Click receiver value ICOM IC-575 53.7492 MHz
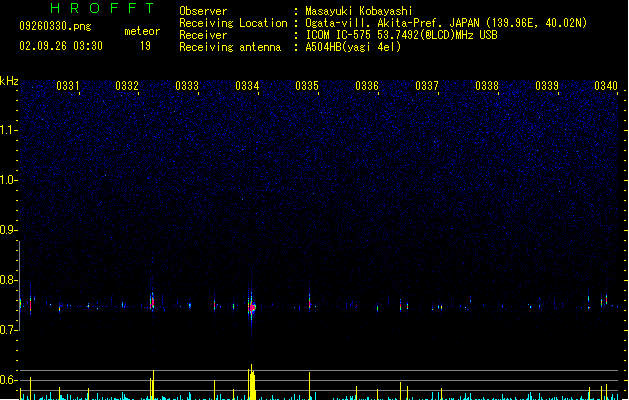Screen dimensions: 629x400 [x=402, y=35]
